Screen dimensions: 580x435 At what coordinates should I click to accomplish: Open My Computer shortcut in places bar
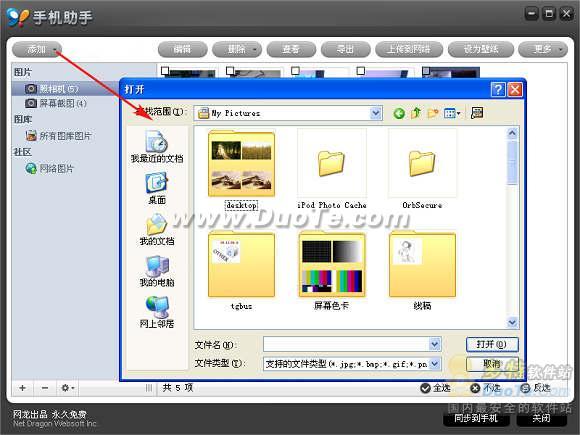pos(157,272)
